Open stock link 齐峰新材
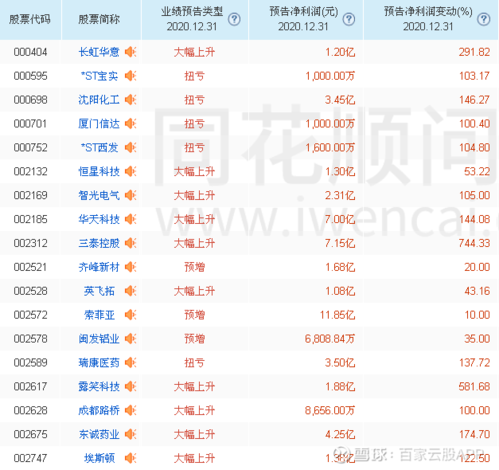The height and width of the screenshot is (470, 499). [99, 267]
